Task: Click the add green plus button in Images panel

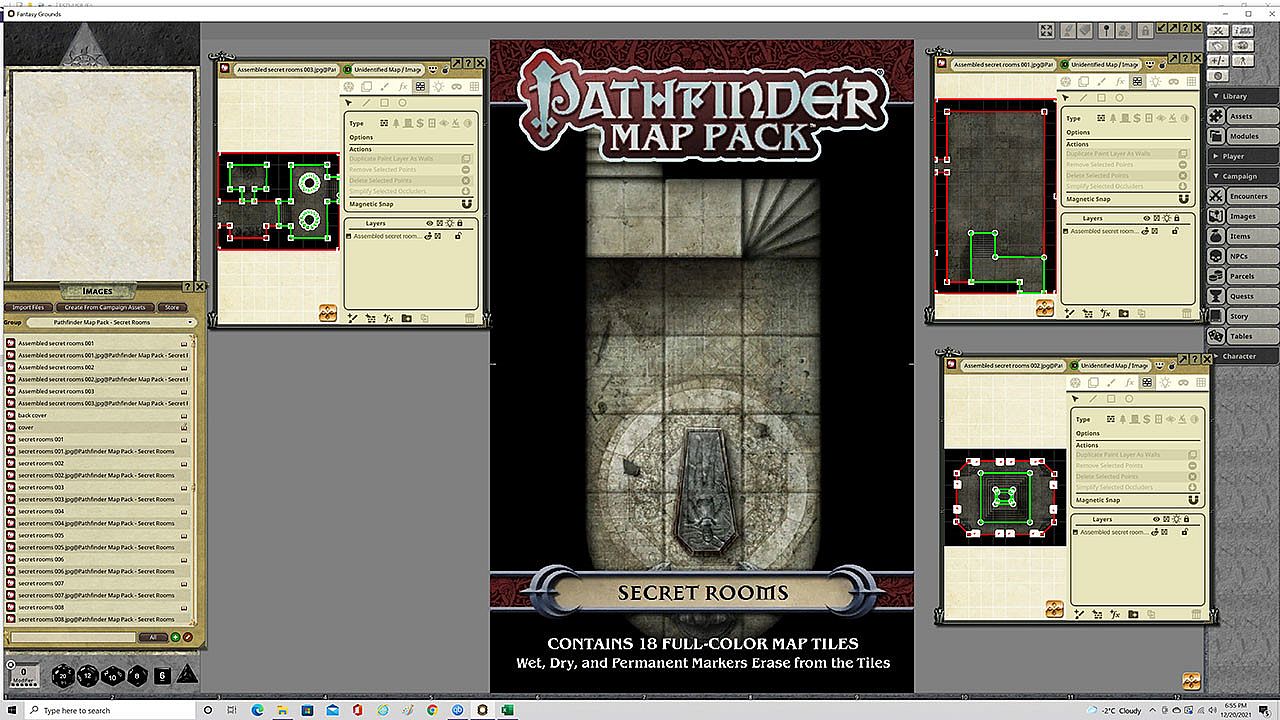Action: coord(175,637)
